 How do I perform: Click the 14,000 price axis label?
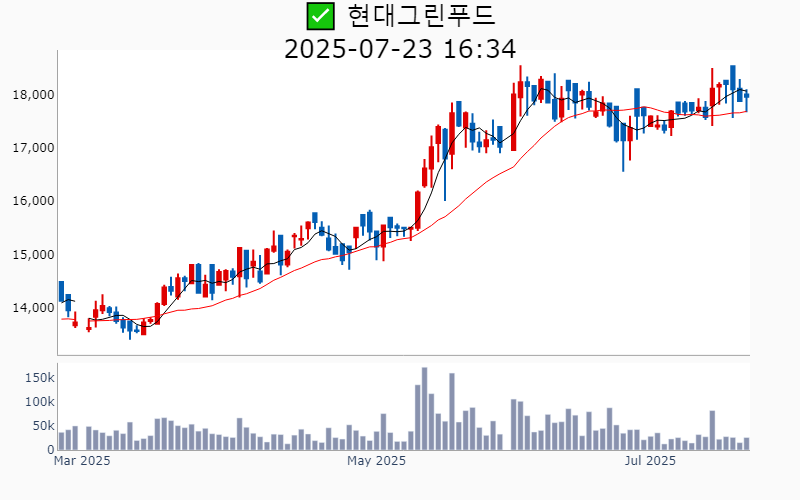pos(33,308)
